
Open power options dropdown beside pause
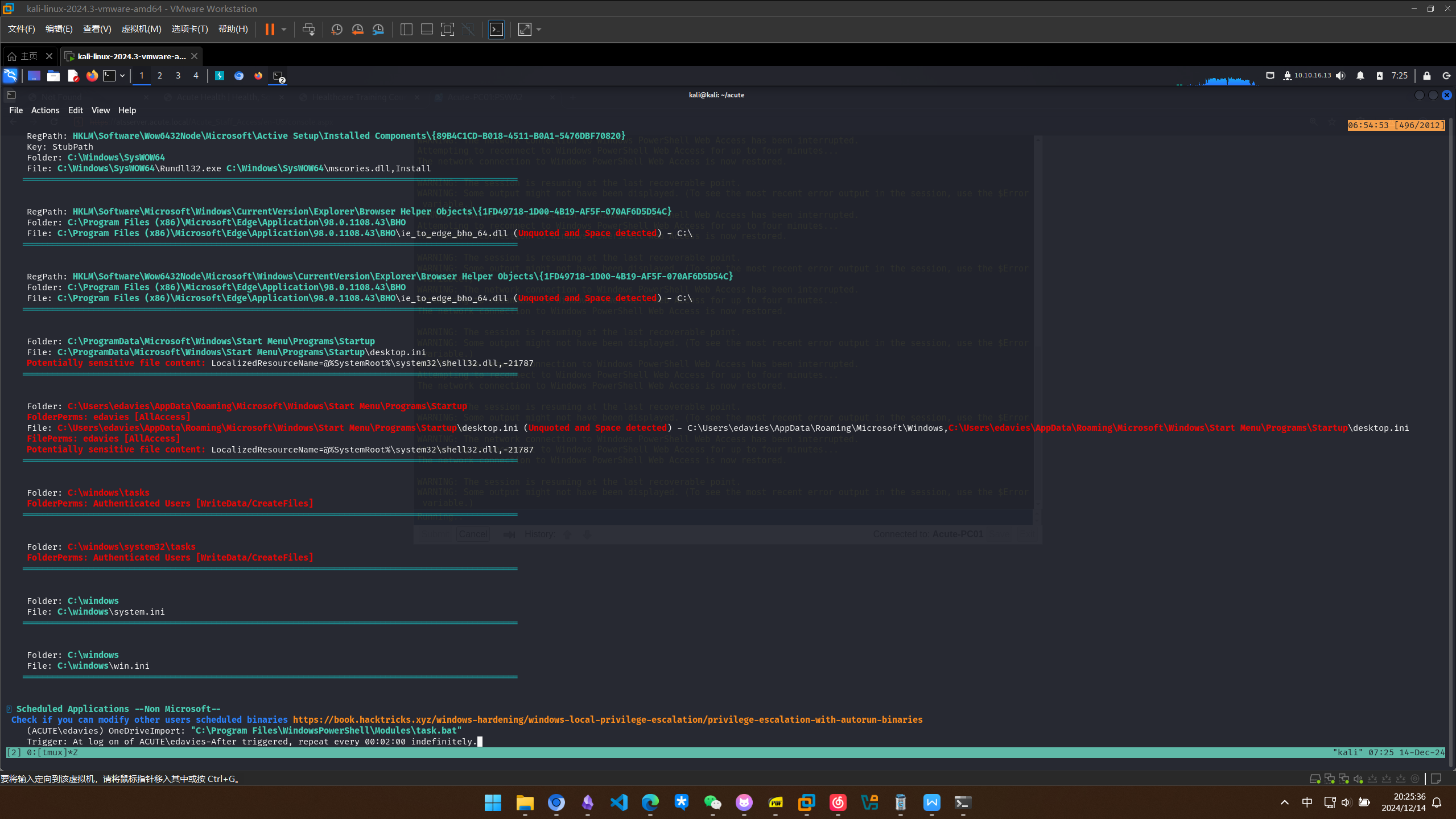pyautogui.click(x=284, y=29)
